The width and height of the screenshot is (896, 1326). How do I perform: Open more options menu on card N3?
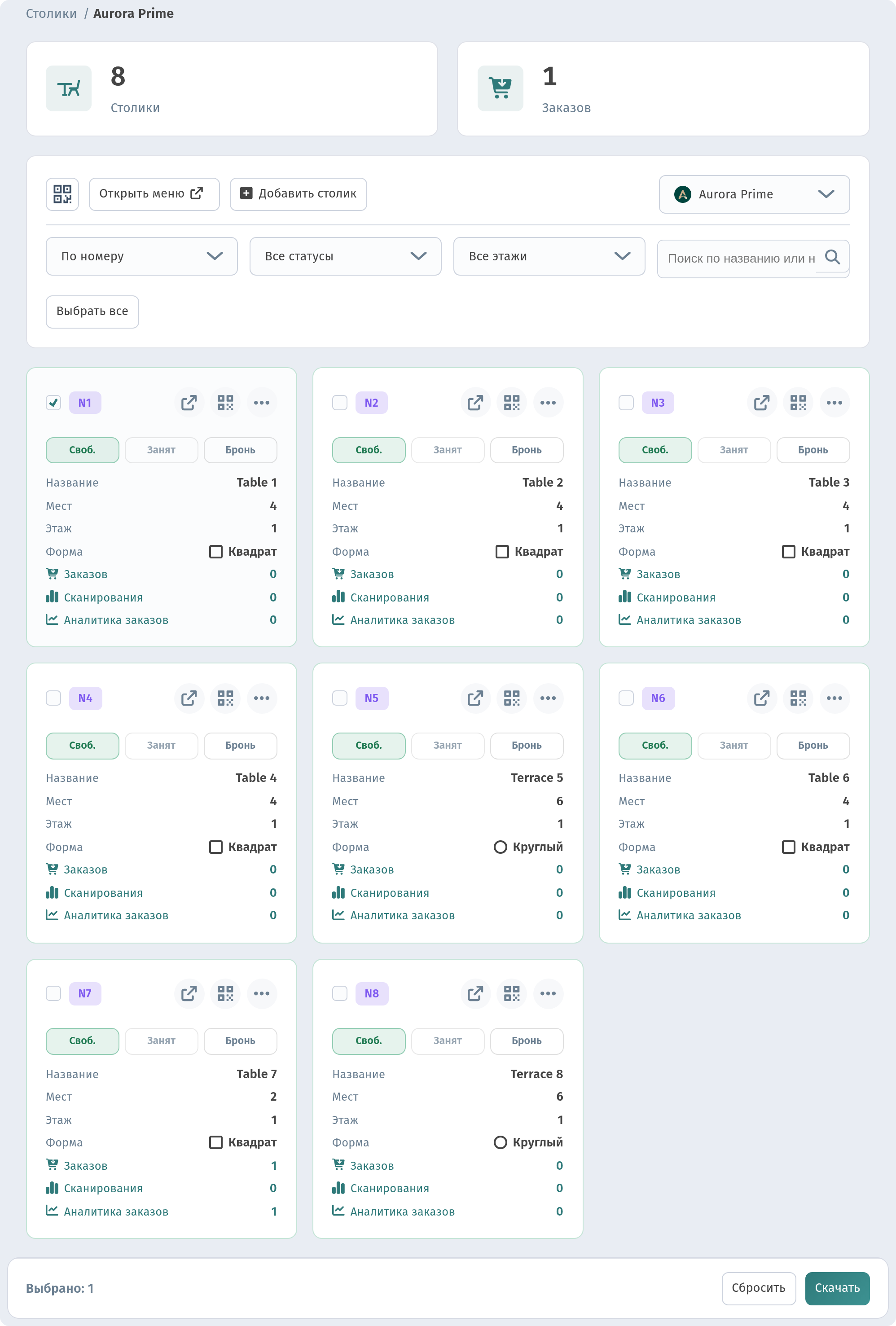pos(835,403)
